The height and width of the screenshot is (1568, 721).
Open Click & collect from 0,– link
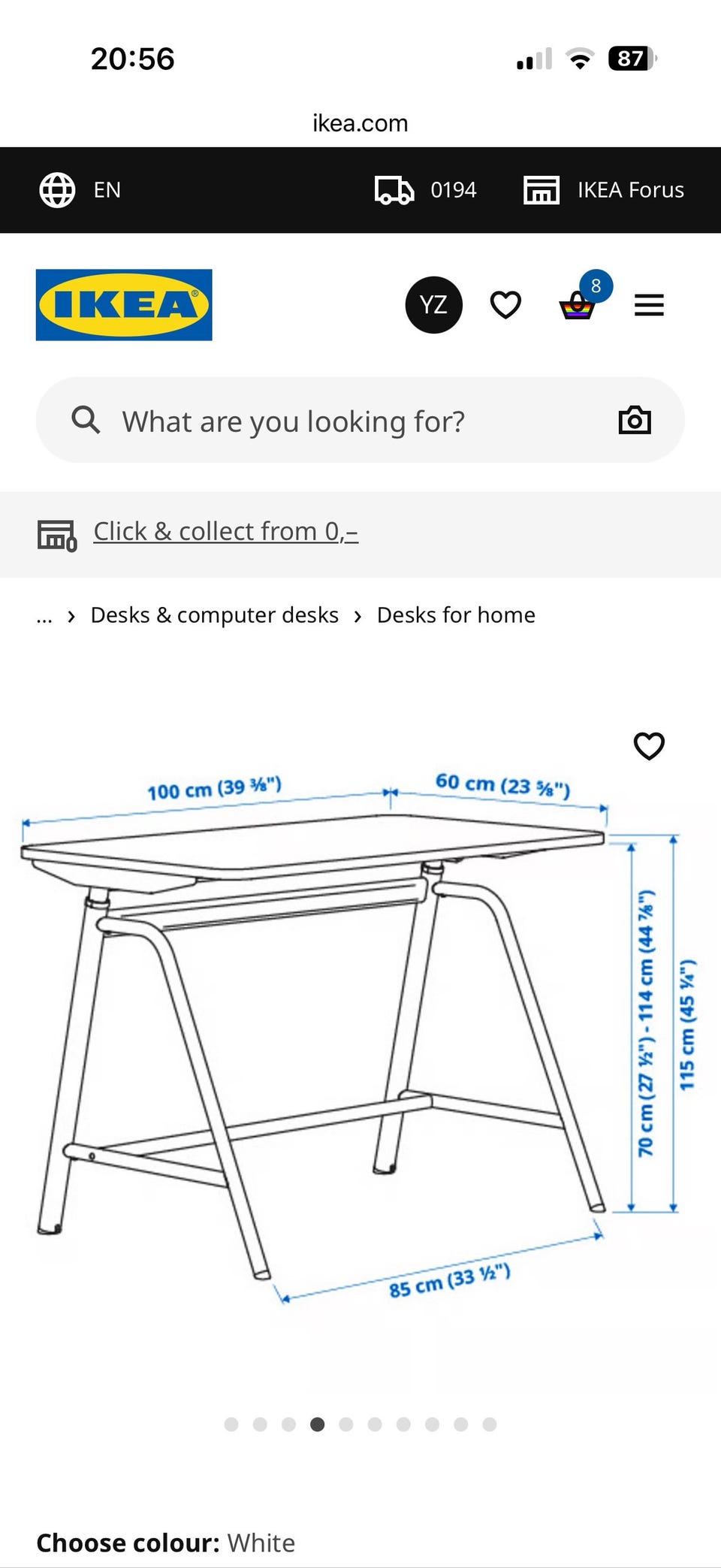[225, 531]
